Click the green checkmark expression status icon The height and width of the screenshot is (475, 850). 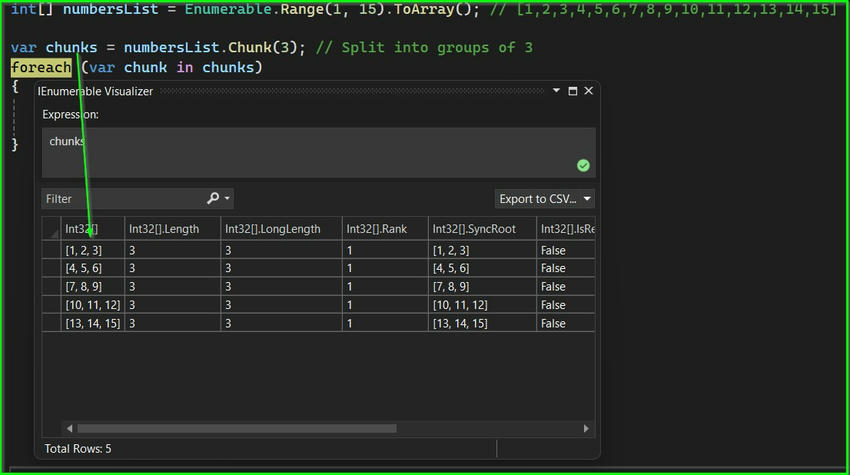pos(583,165)
